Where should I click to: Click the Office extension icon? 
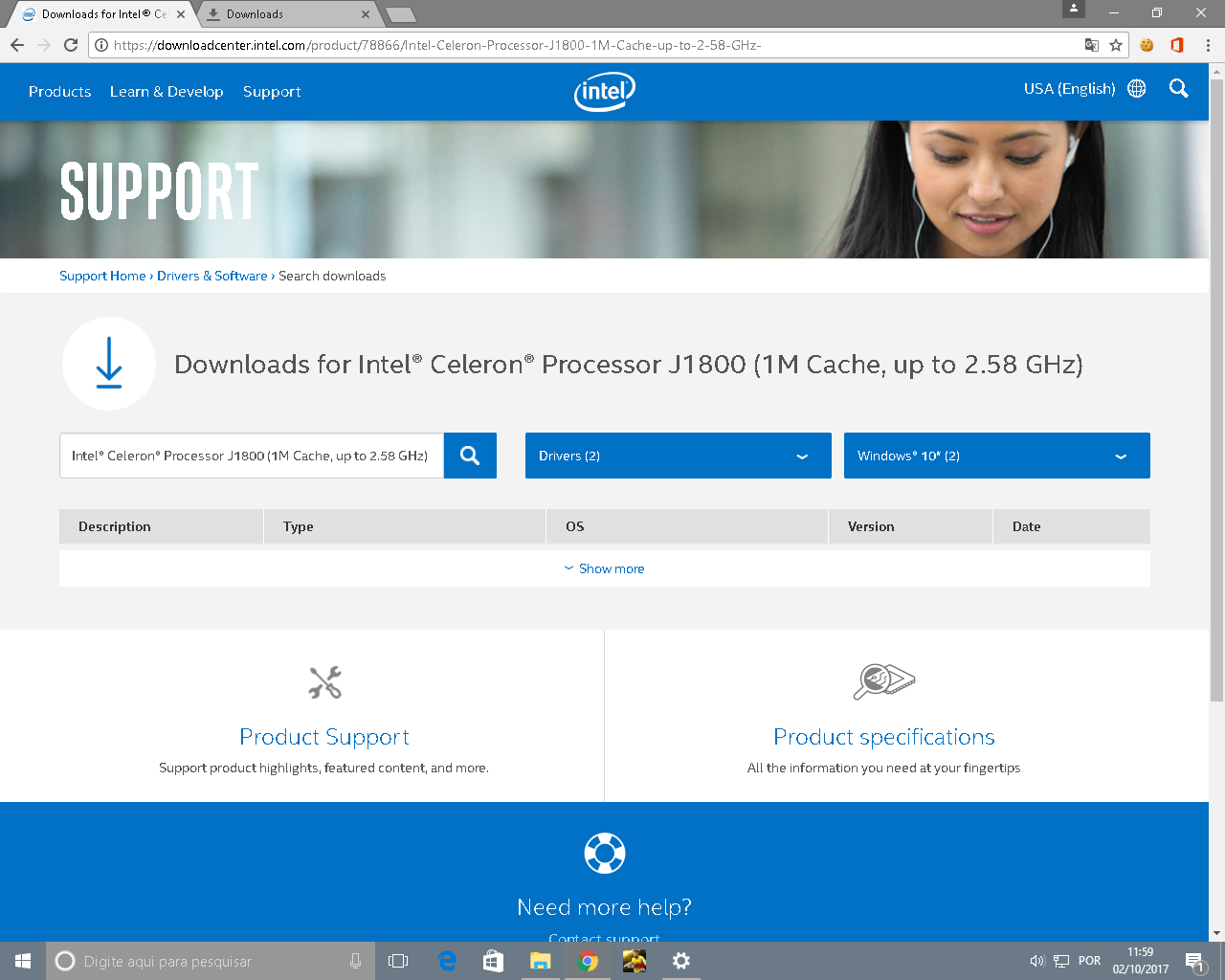point(1177,45)
